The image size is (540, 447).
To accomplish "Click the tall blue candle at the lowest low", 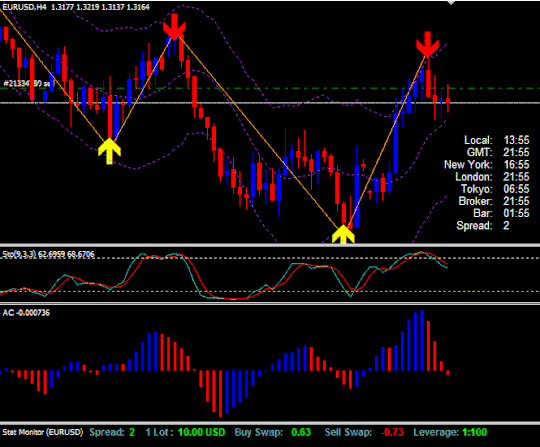I will [x=357, y=187].
